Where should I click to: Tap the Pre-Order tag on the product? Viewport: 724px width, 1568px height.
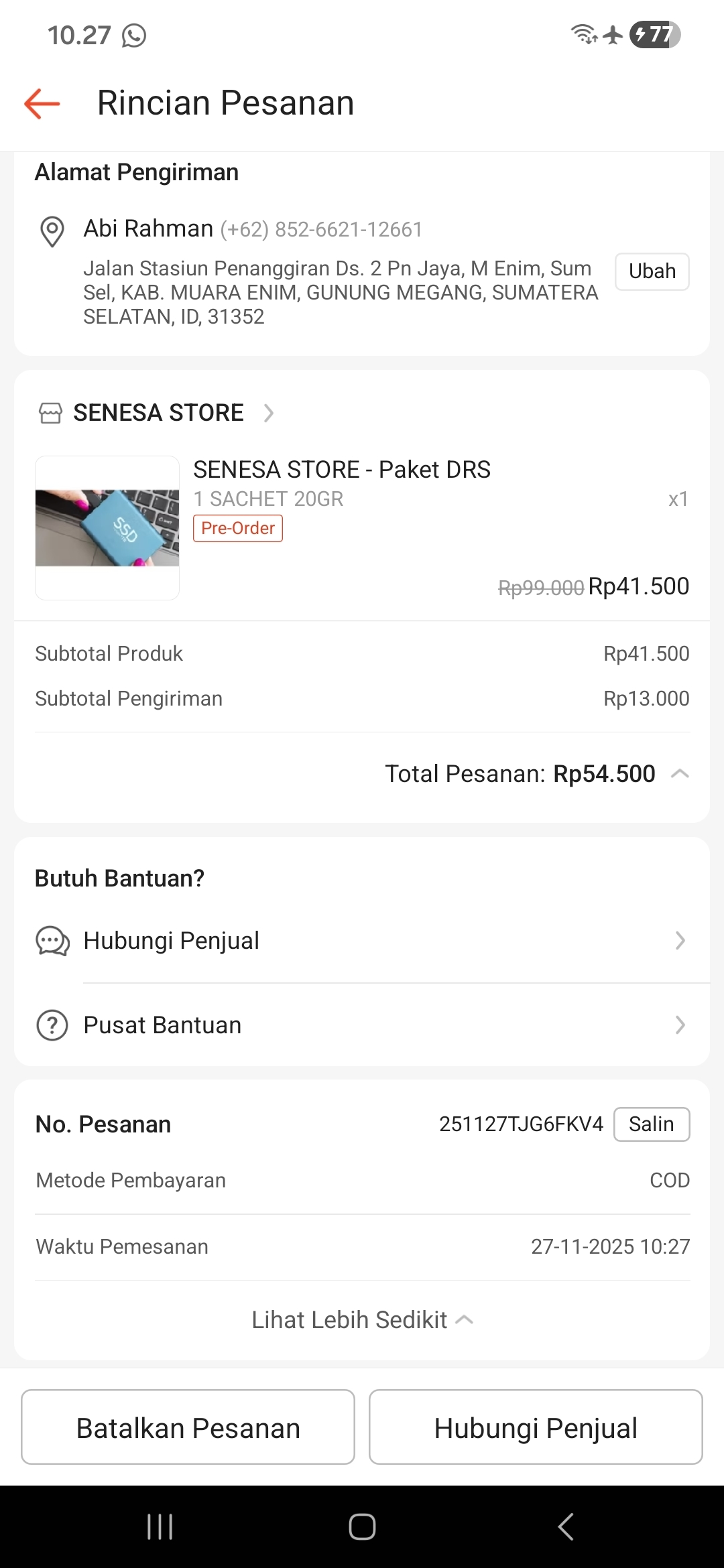tap(238, 528)
